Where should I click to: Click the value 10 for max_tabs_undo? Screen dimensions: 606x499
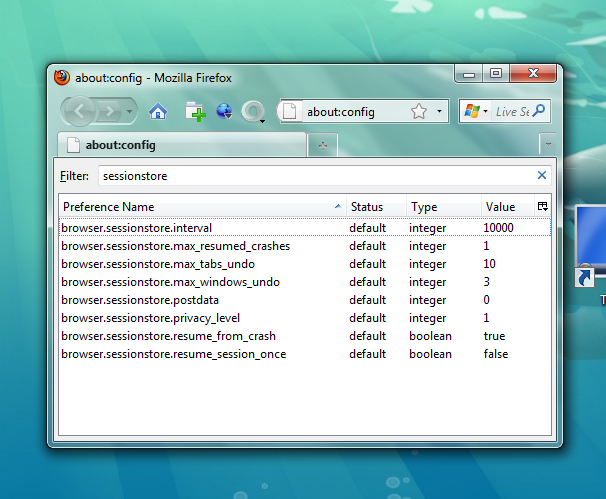489,264
